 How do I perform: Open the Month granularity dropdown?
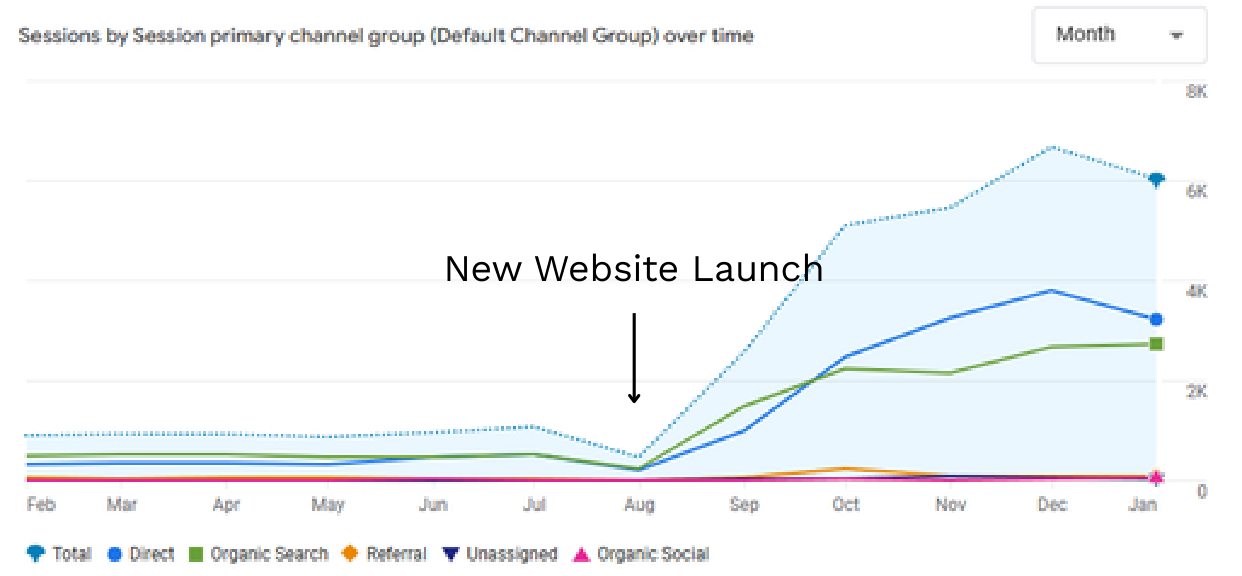(x=1120, y=35)
